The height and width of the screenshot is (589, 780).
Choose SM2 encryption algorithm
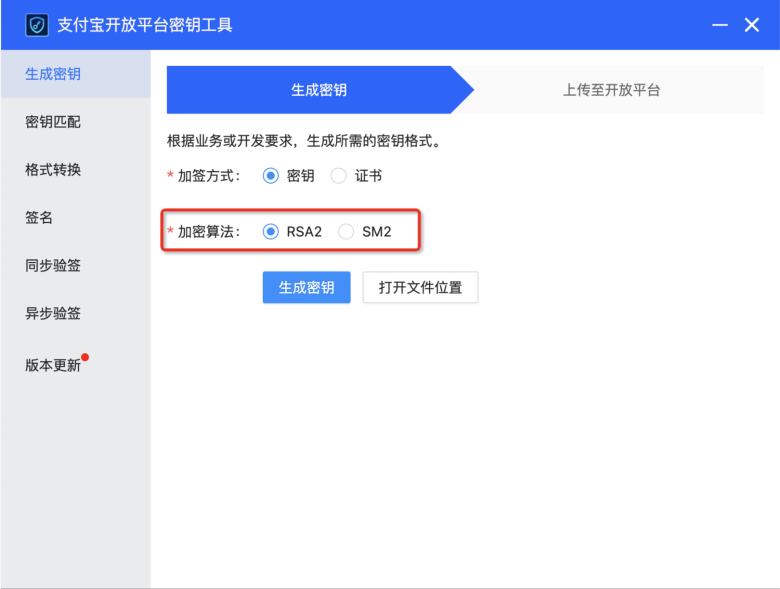[x=346, y=232]
